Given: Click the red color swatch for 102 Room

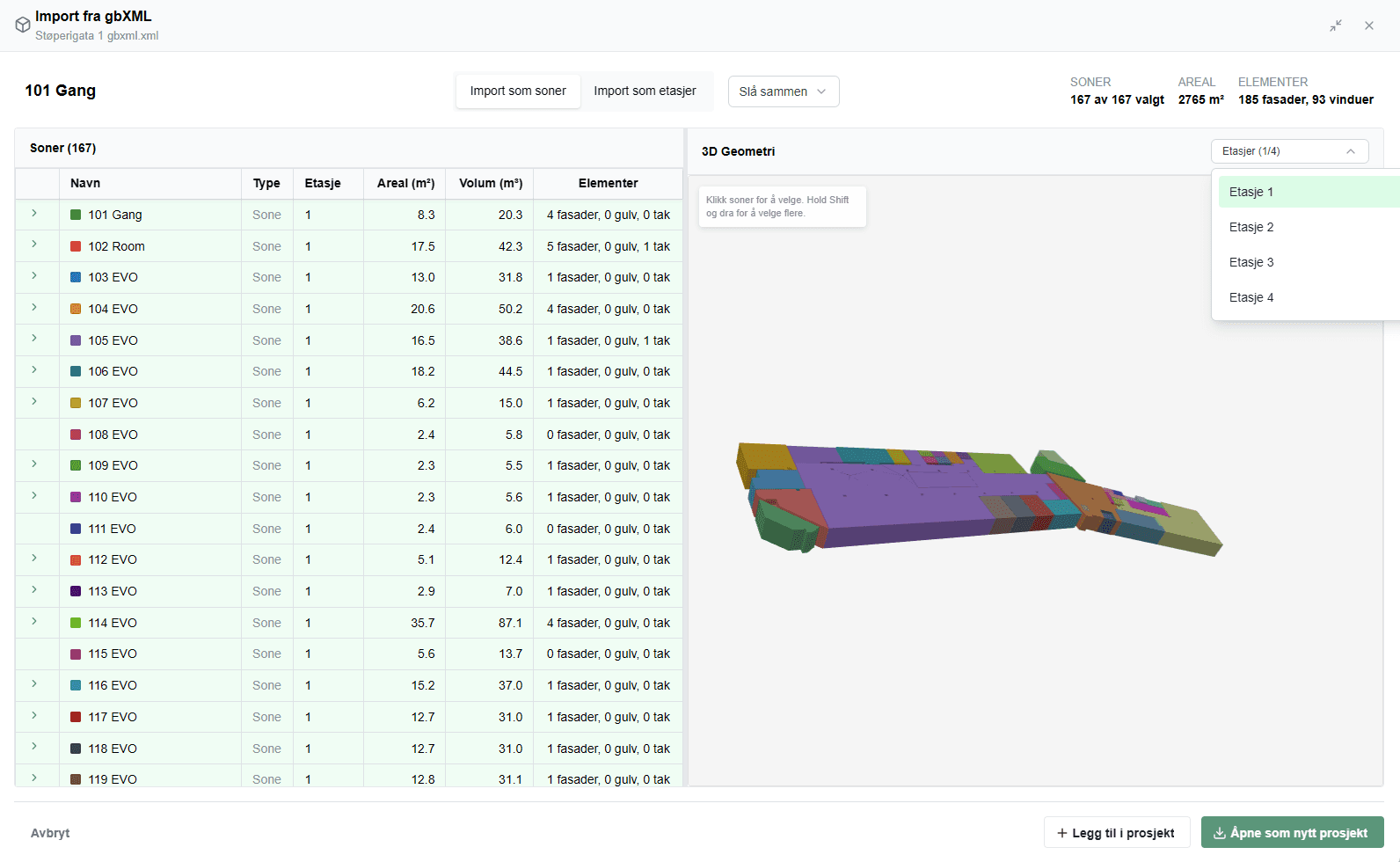Looking at the screenshot, I should point(76,246).
